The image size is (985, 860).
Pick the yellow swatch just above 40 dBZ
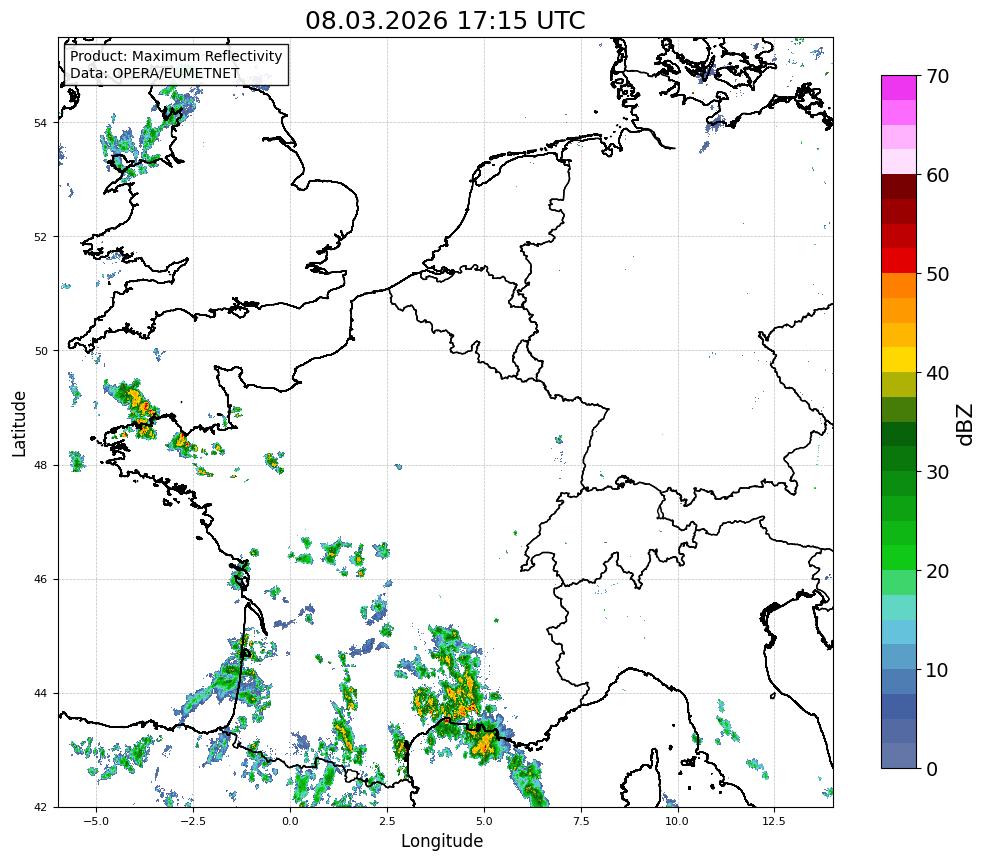click(x=899, y=360)
